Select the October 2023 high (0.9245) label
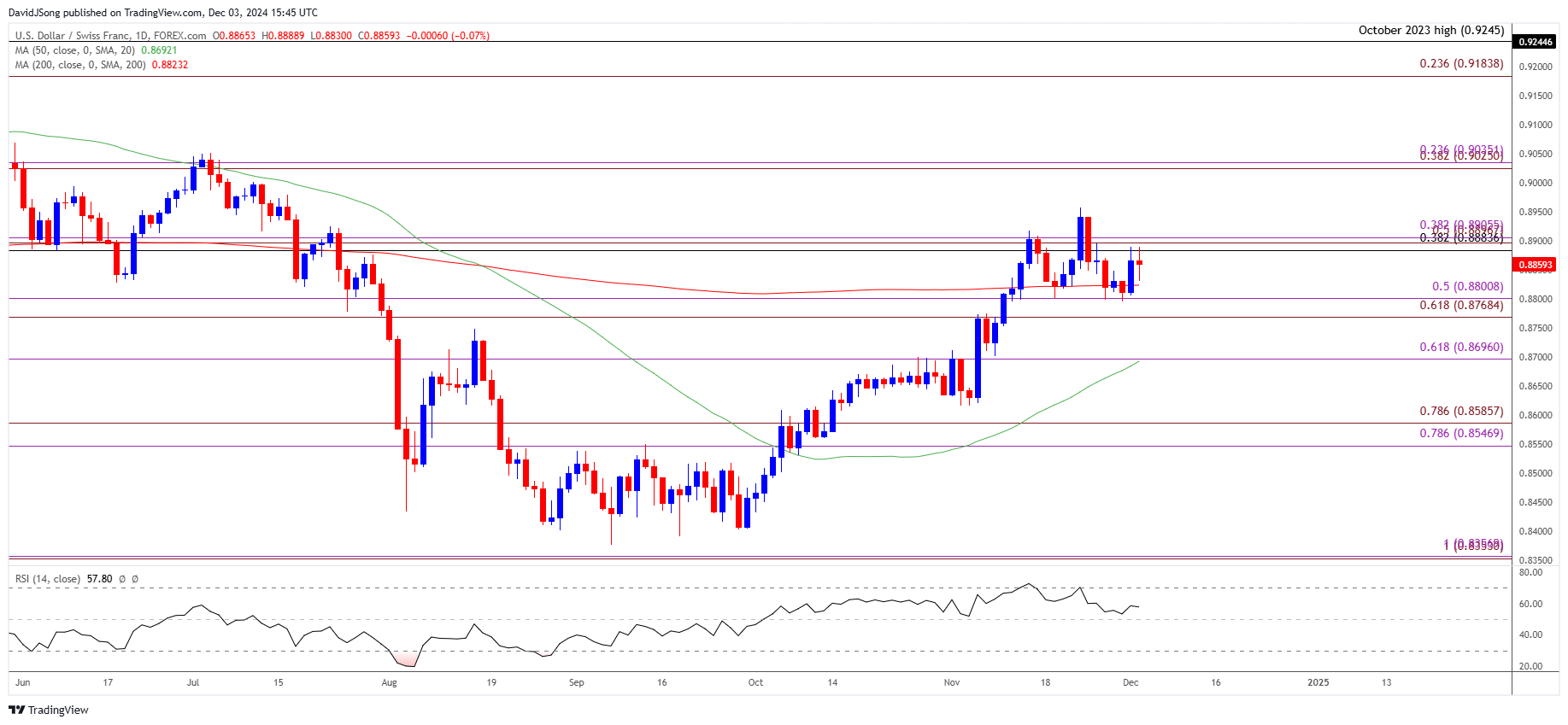 click(x=1431, y=30)
